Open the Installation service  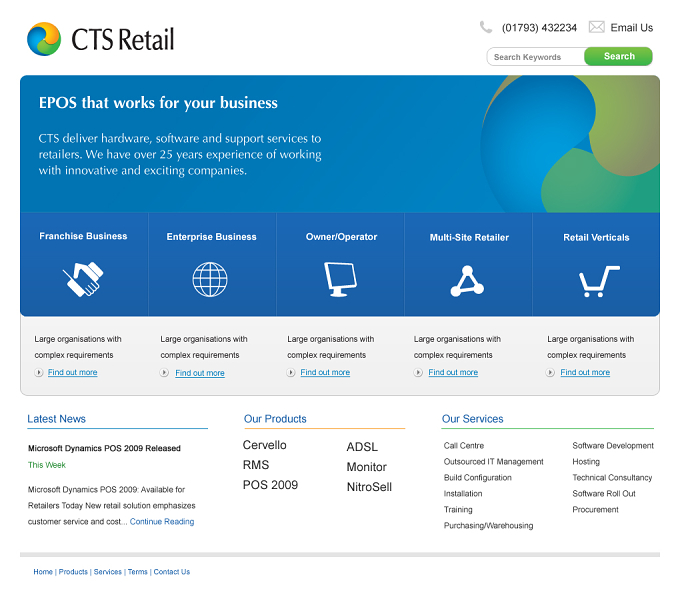tap(463, 494)
